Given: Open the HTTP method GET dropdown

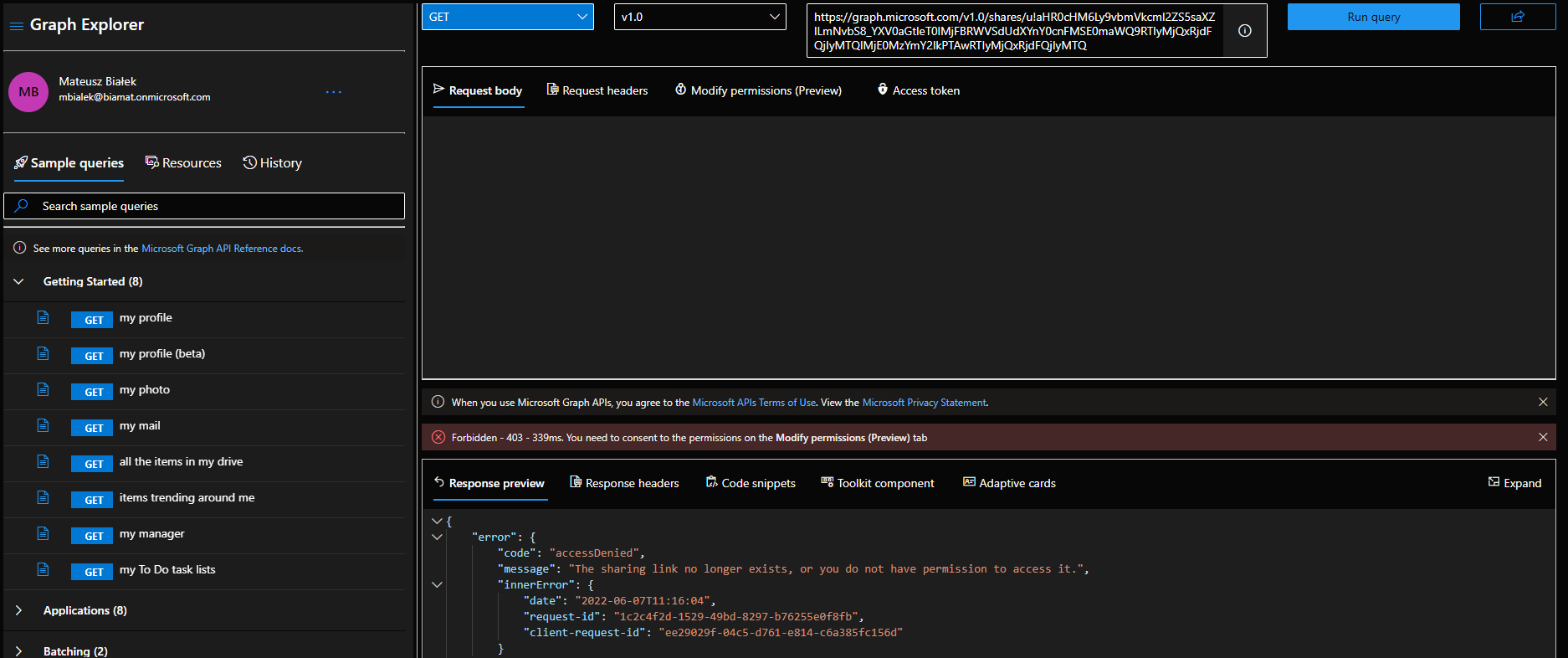Looking at the screenshot, I should pos(508,17).
